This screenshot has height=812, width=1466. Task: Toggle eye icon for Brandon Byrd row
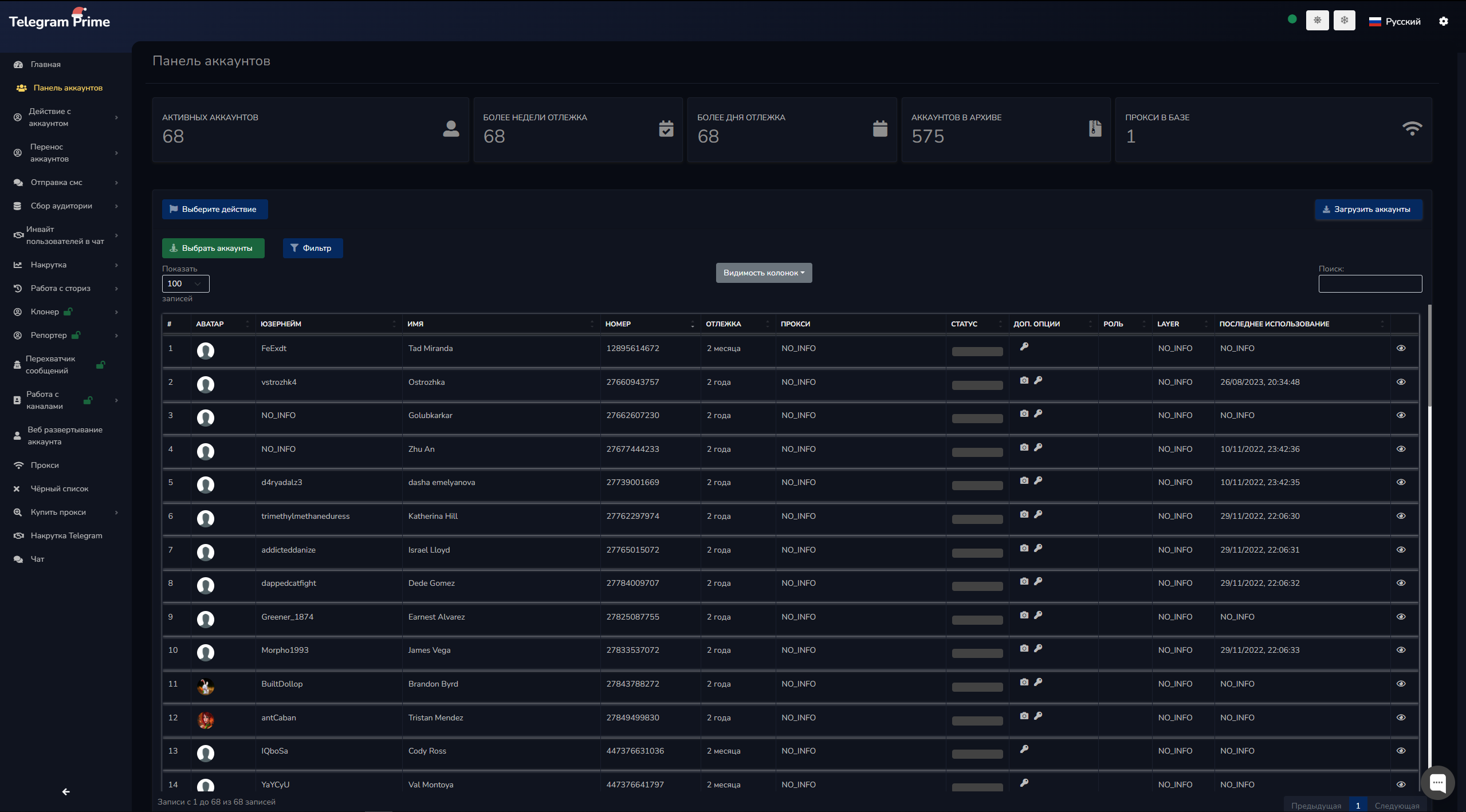pyautogui.click(x=1401, y=684)
